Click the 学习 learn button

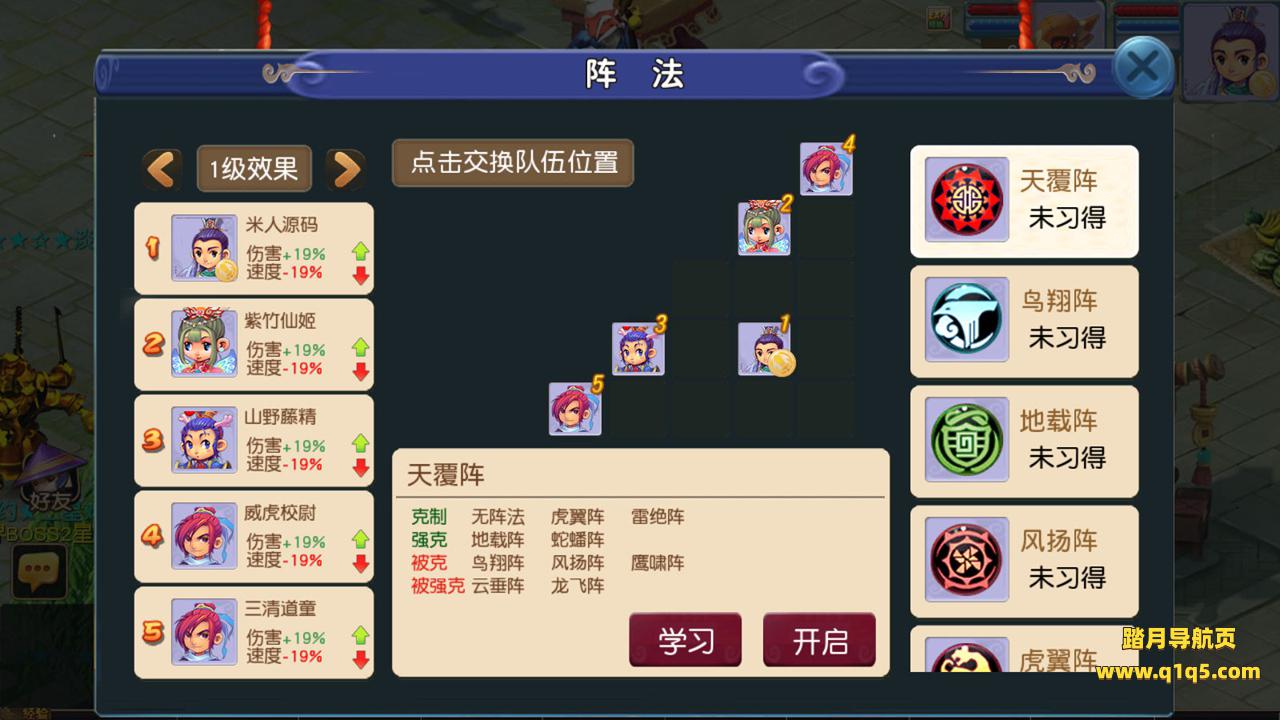tap(685, 640)
